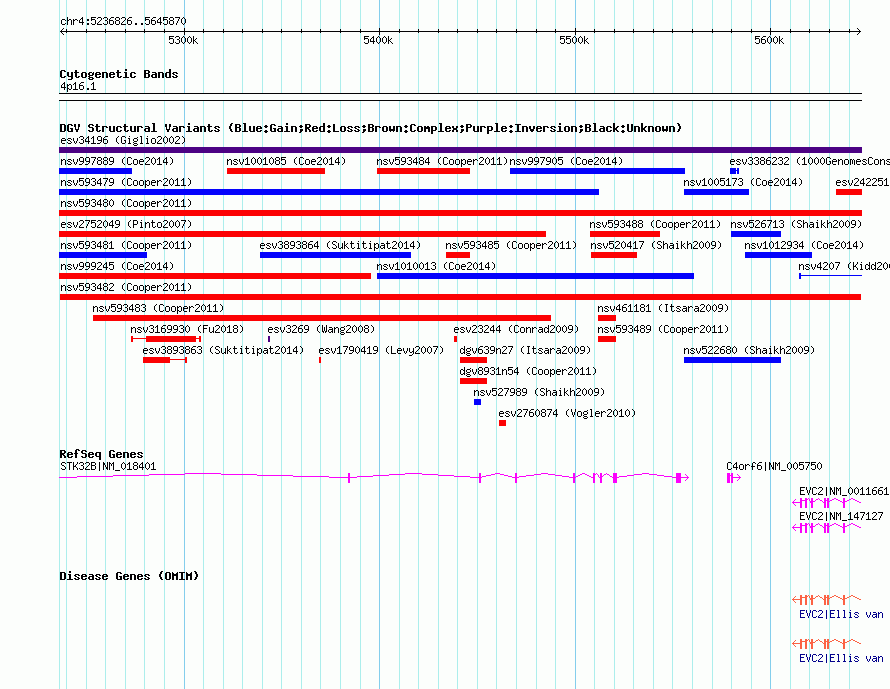Click the Cytogenetic Bands track heading
This screenshot has width=890, height=689.
pos(119,74)
